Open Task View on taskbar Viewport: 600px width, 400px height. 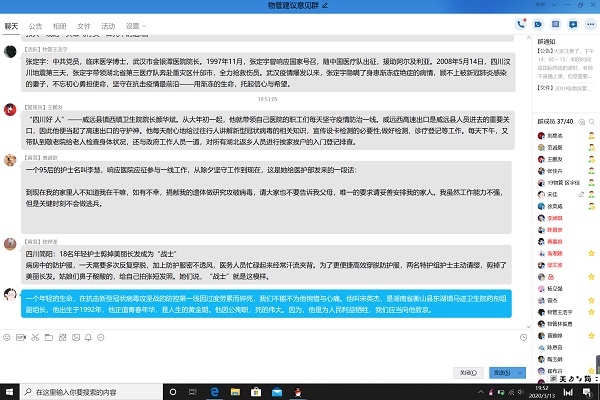pos(193,392)
